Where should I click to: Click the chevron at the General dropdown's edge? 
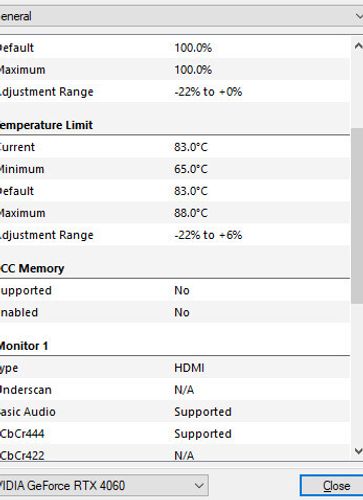(359, 16)
